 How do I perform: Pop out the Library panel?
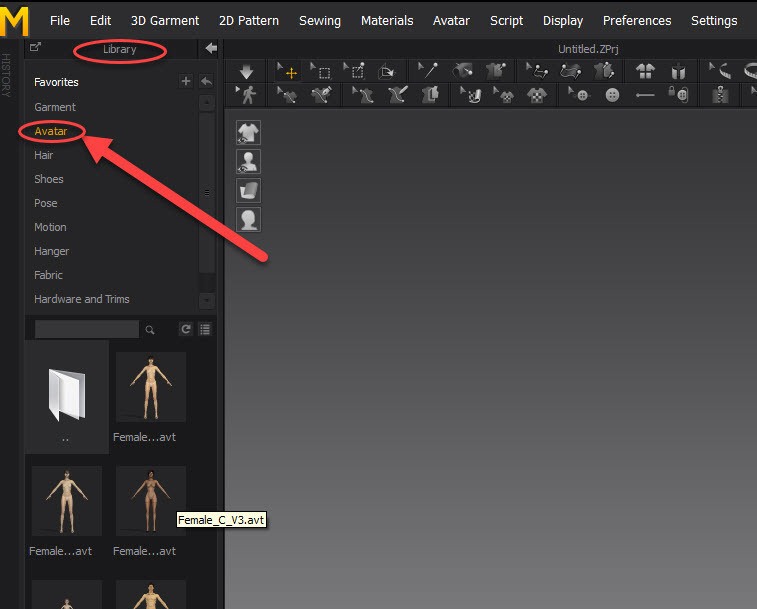35,47
